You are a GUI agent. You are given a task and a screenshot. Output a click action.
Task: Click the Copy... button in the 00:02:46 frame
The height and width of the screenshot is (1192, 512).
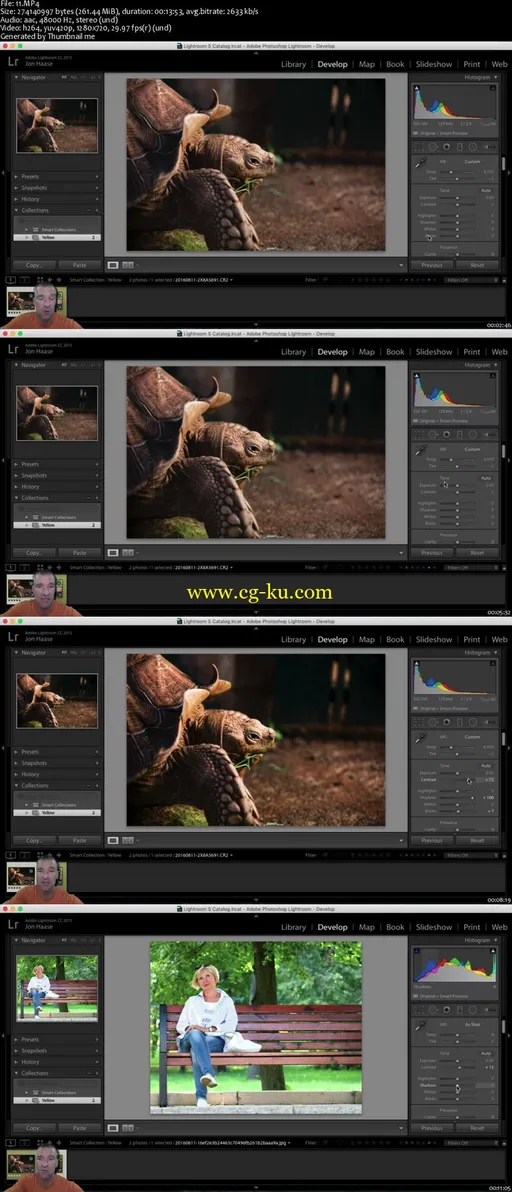(33, 265)
